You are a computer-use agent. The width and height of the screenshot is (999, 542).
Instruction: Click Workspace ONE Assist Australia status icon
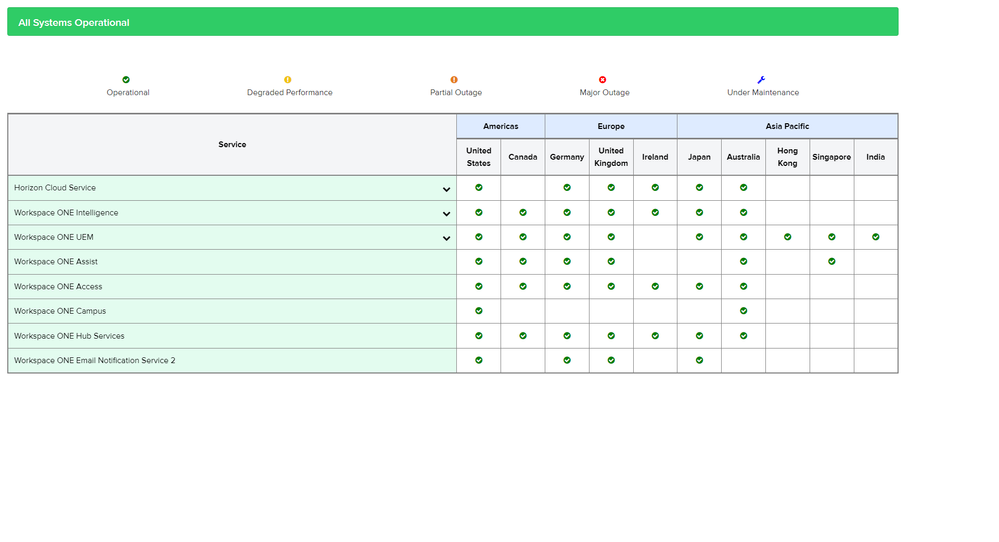(744, 261)
